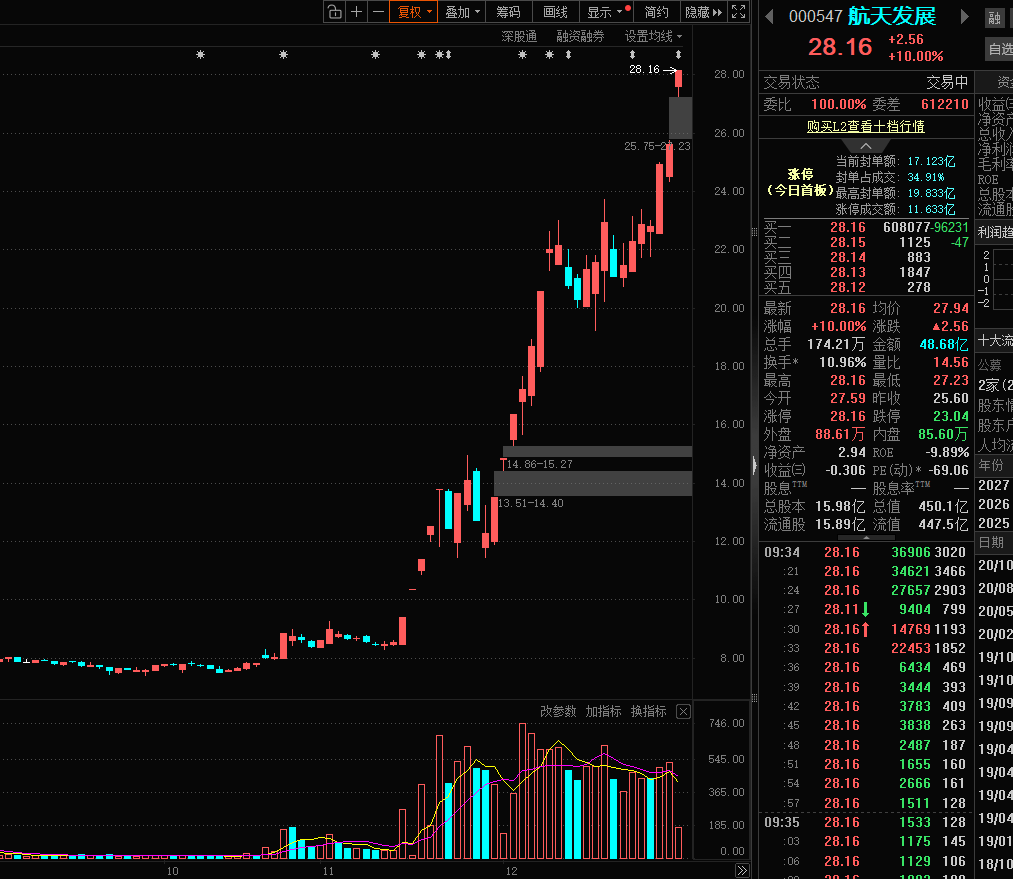Click double-arrow scroll icon at chart bottom
This screenshot has width=1013, height=879.
pos(741,870)
